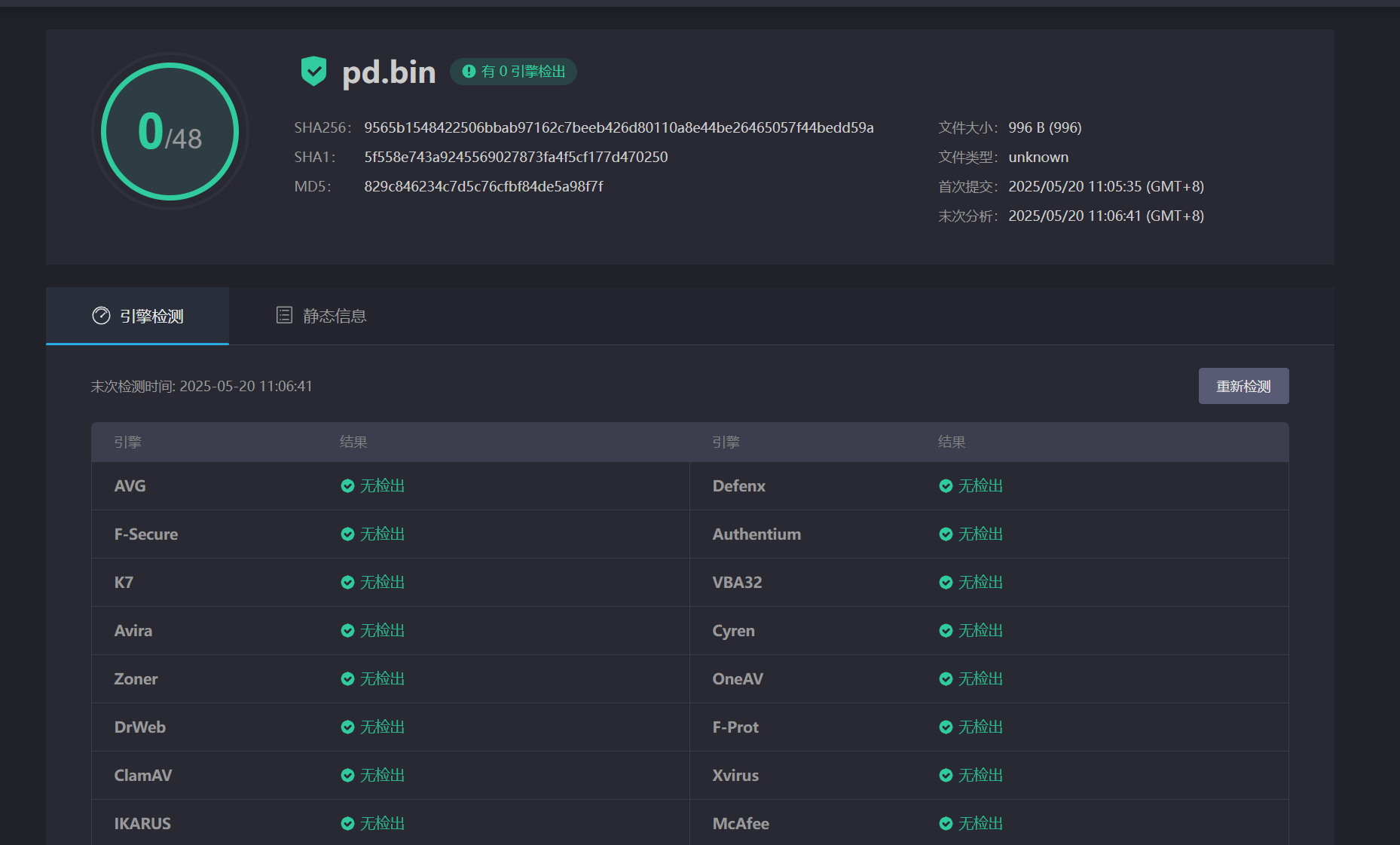Click the green check icon in the Defenx row
This screenshot has width=1400, height=845.
946,486
